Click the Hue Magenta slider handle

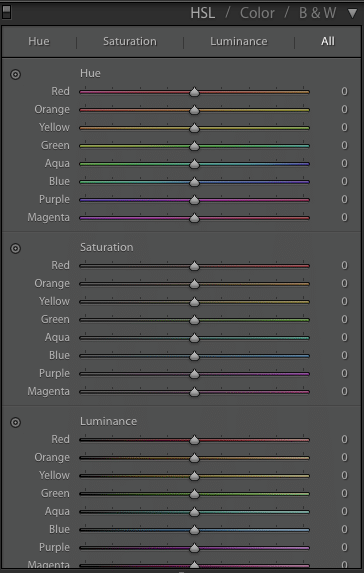(x=194, y=218)
